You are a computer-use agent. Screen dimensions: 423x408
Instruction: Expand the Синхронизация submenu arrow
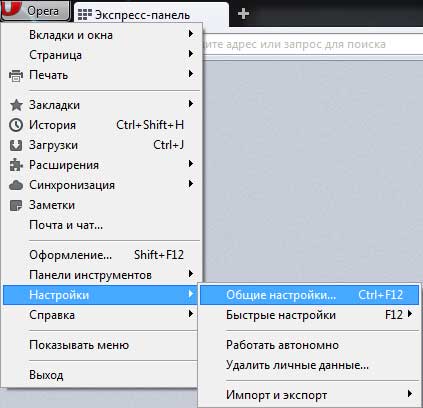tap(191, 184)
